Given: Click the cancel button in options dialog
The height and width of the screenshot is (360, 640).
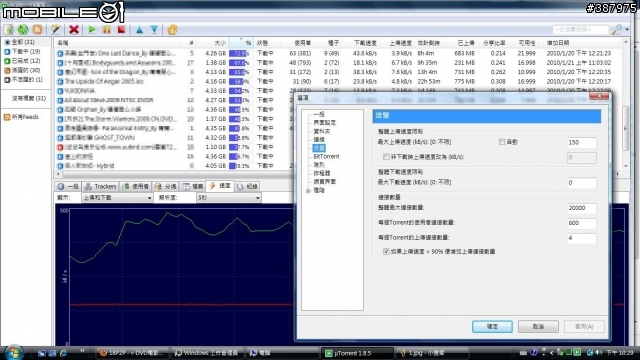Looking at the screenshot, I should (x=538, y=327).
